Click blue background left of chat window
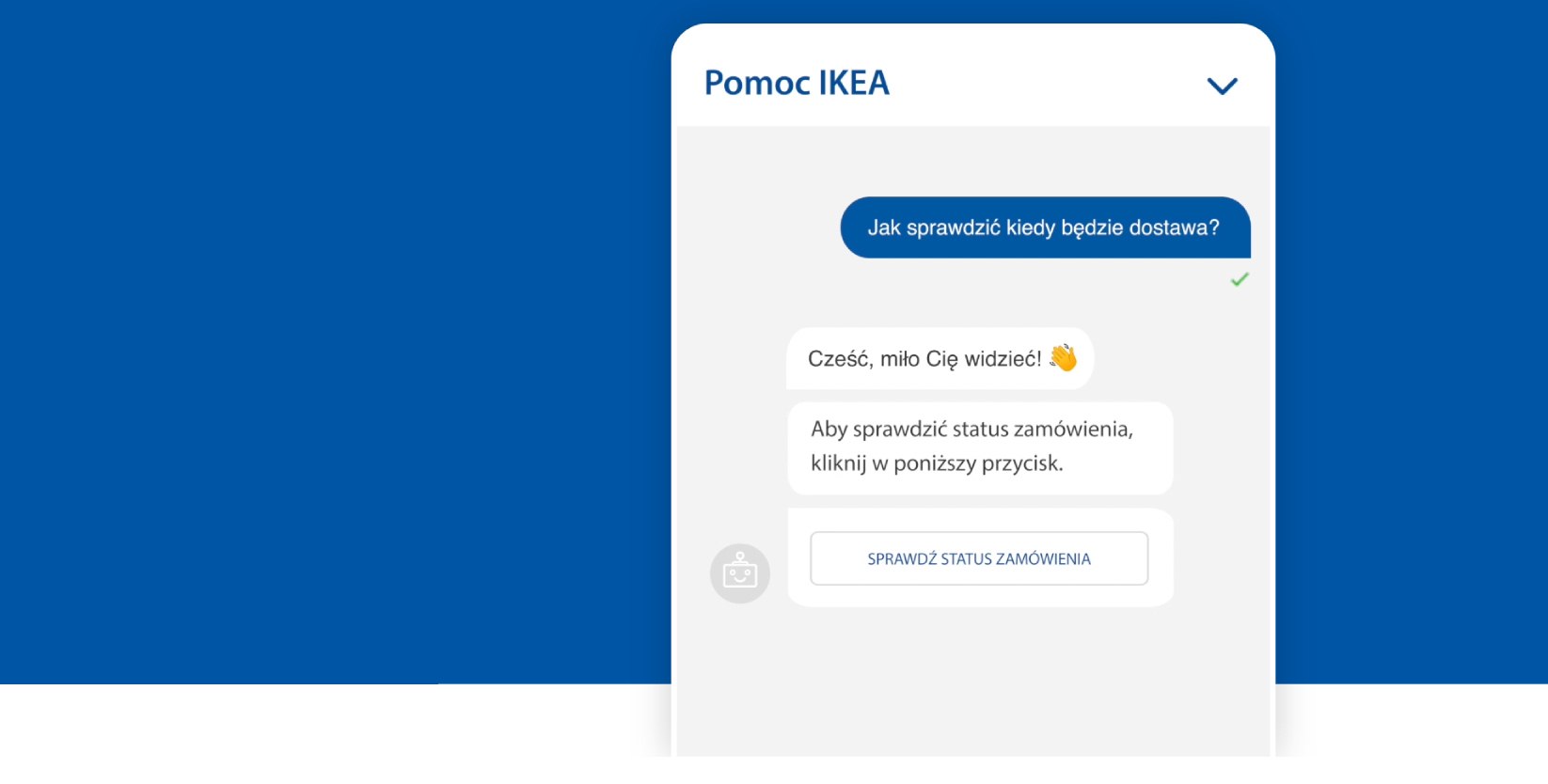The image size is (1548, 784). 329,338
